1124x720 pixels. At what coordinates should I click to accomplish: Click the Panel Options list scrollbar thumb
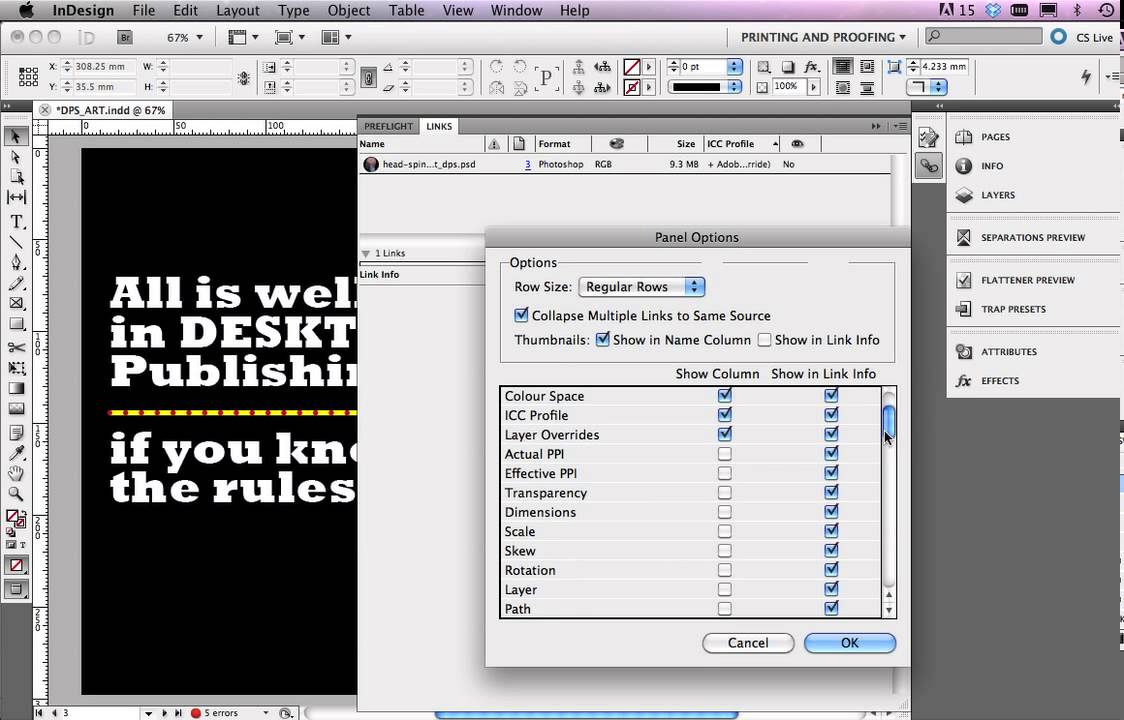point(889,420)
